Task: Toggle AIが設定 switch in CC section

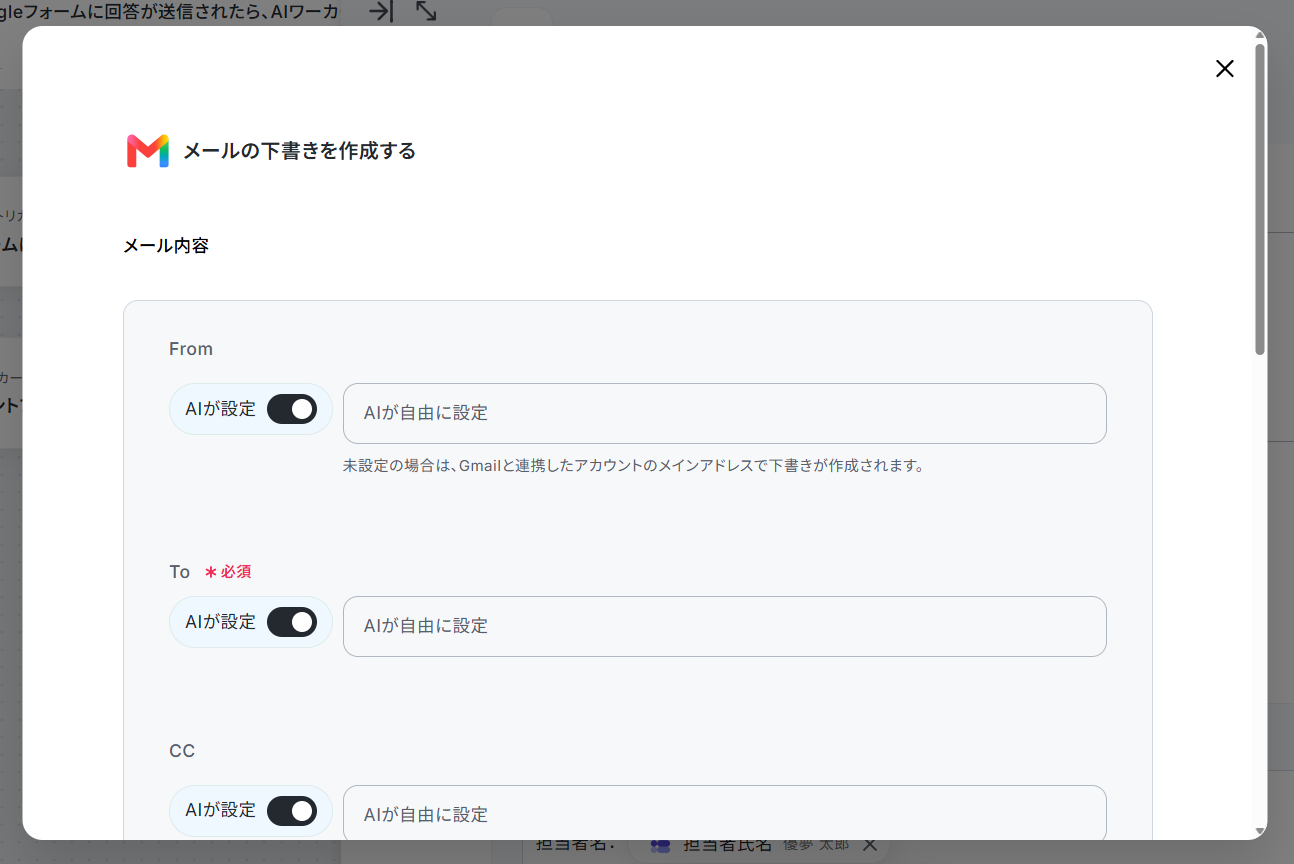Action: click(292, 811)
